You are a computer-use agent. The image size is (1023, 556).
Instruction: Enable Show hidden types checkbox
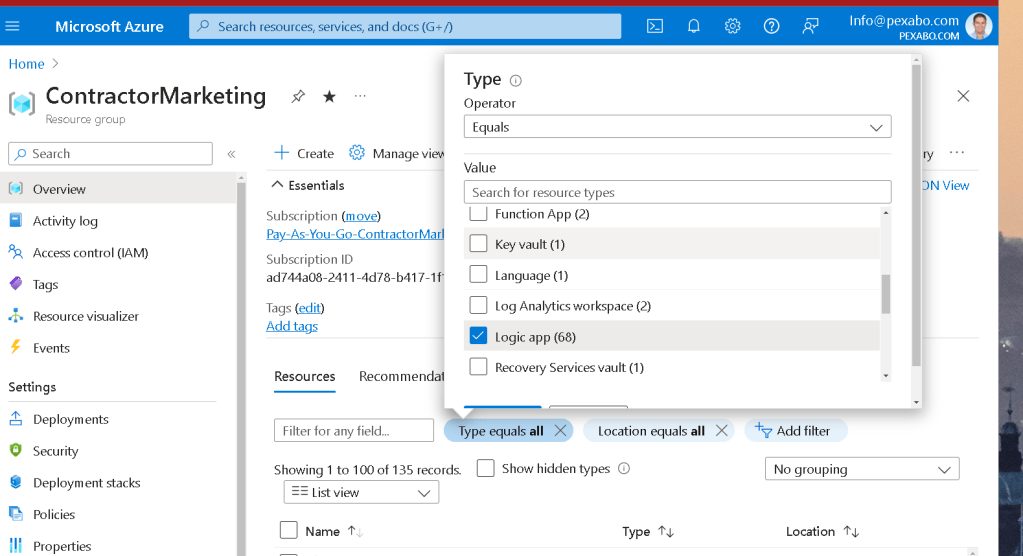tap(485, 468)
